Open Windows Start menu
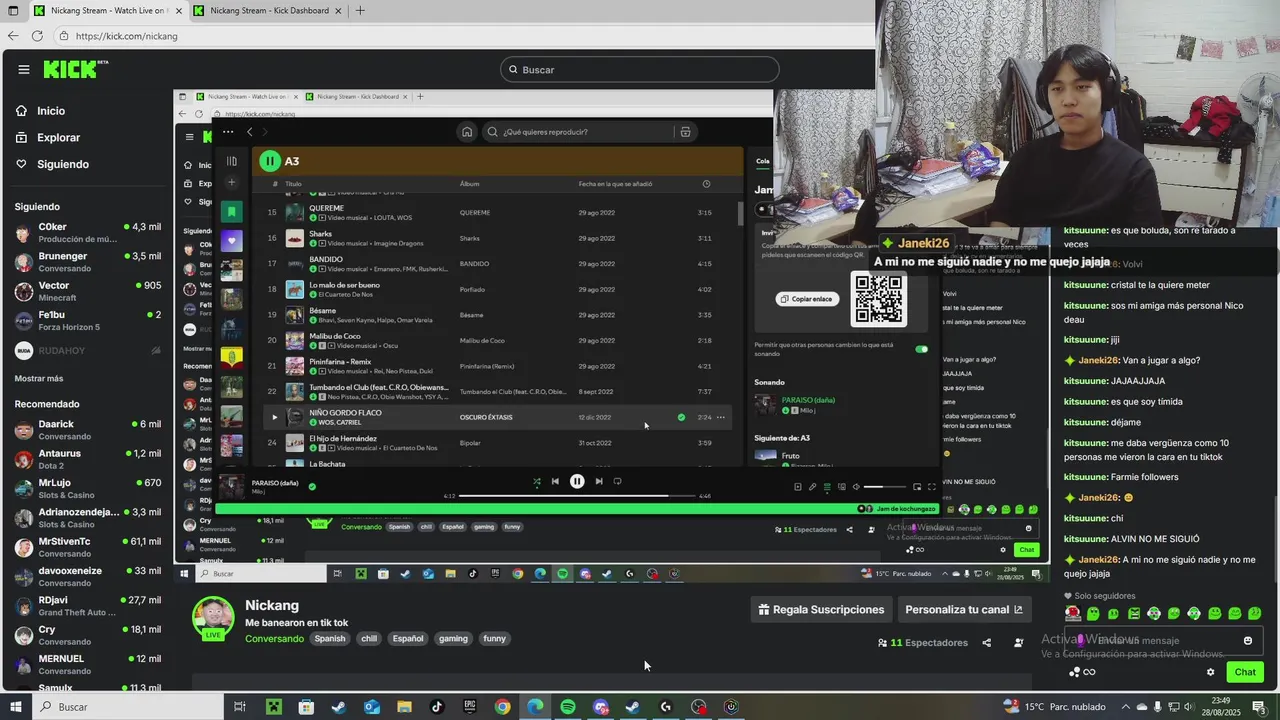1280x720 pixels. [x=15, y=707]
